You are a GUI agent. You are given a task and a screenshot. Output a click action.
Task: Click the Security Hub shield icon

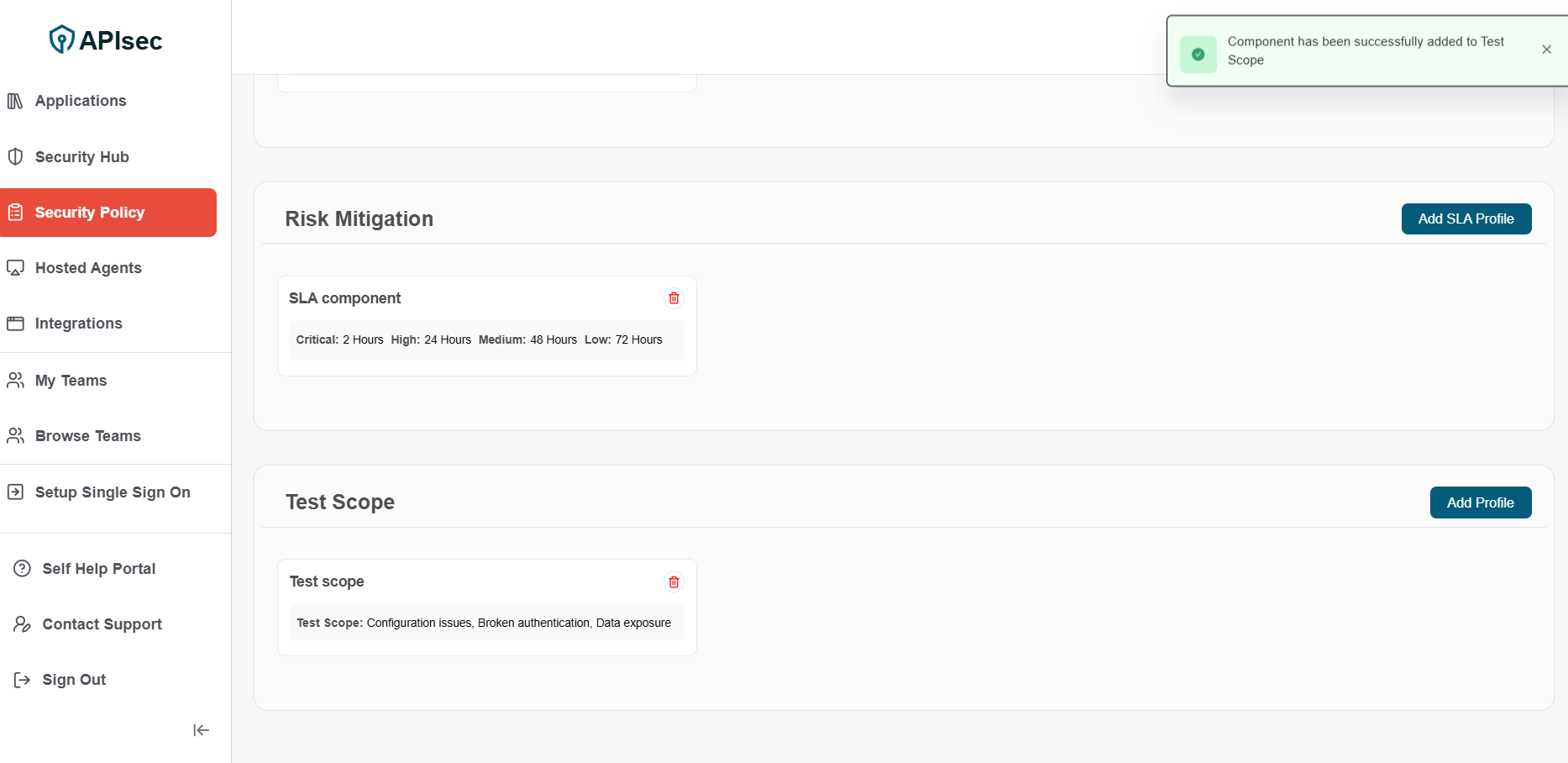point(15,157)
